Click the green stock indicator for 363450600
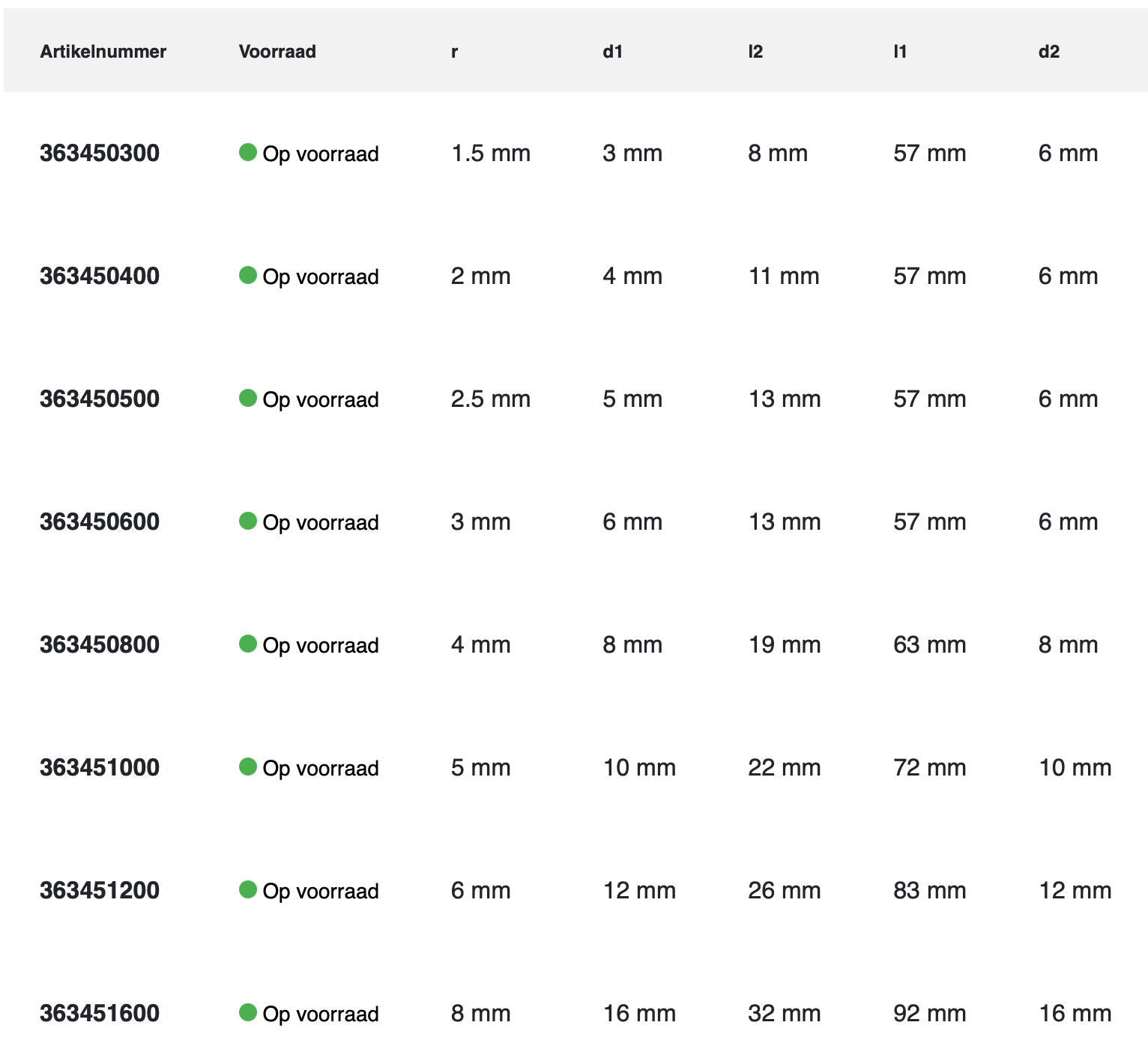 coord(248,522)
